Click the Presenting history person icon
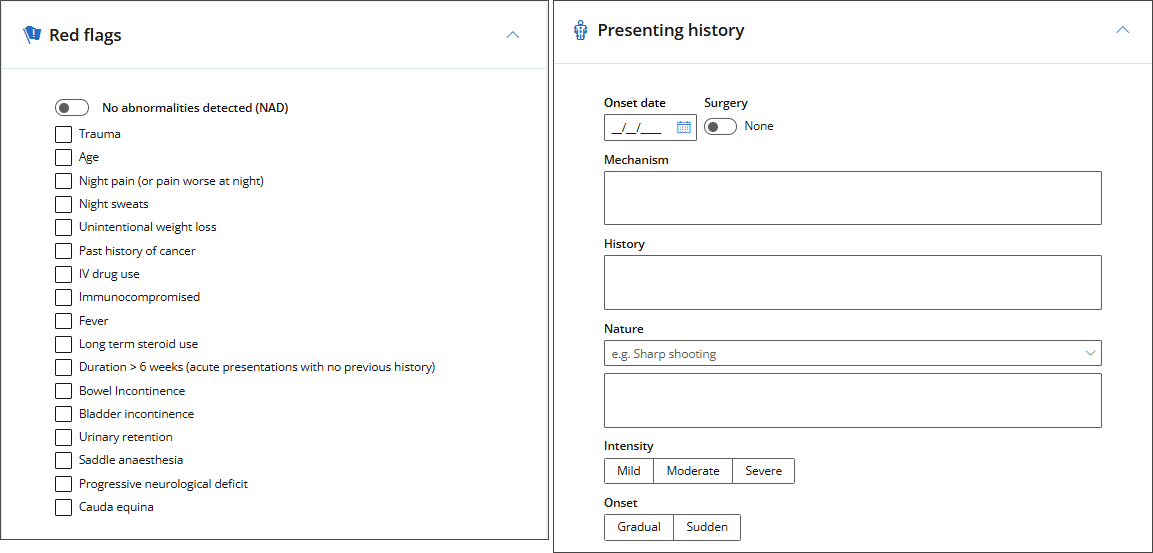Image resolution: width=1153 pixels, height=553 pixels. [581, 31]
